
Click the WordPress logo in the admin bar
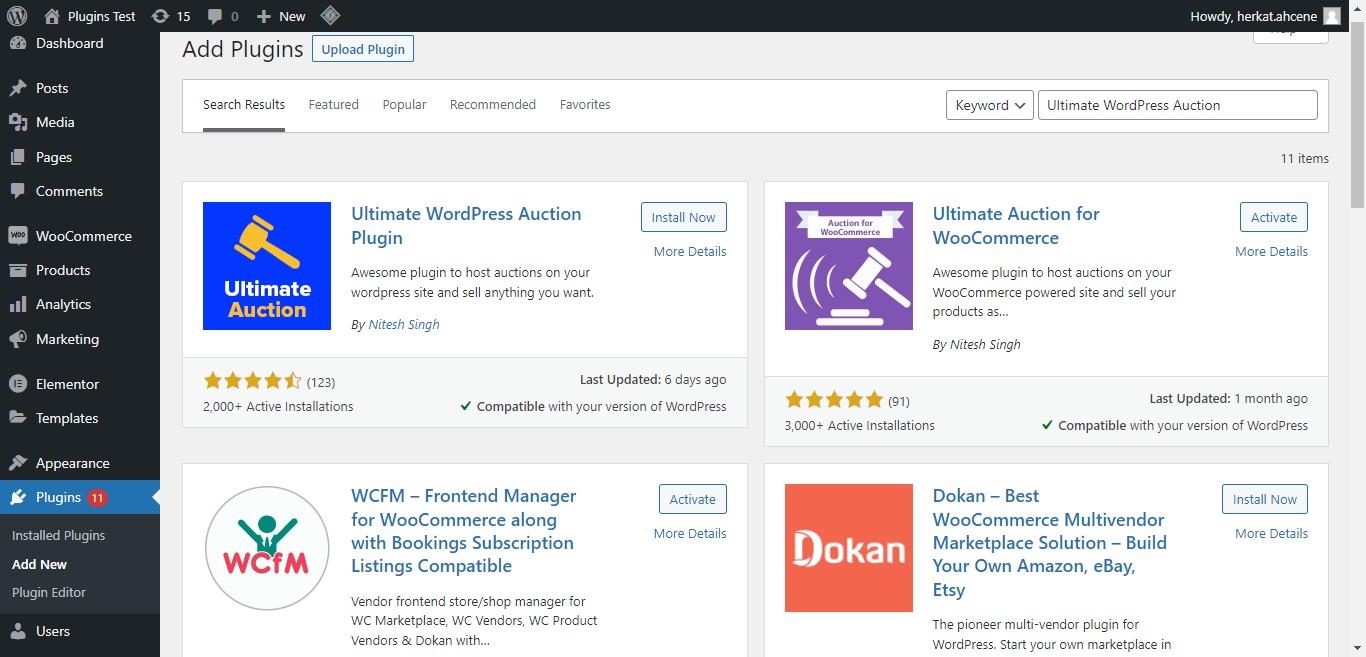pyautogui.click(x=16, y=16)
